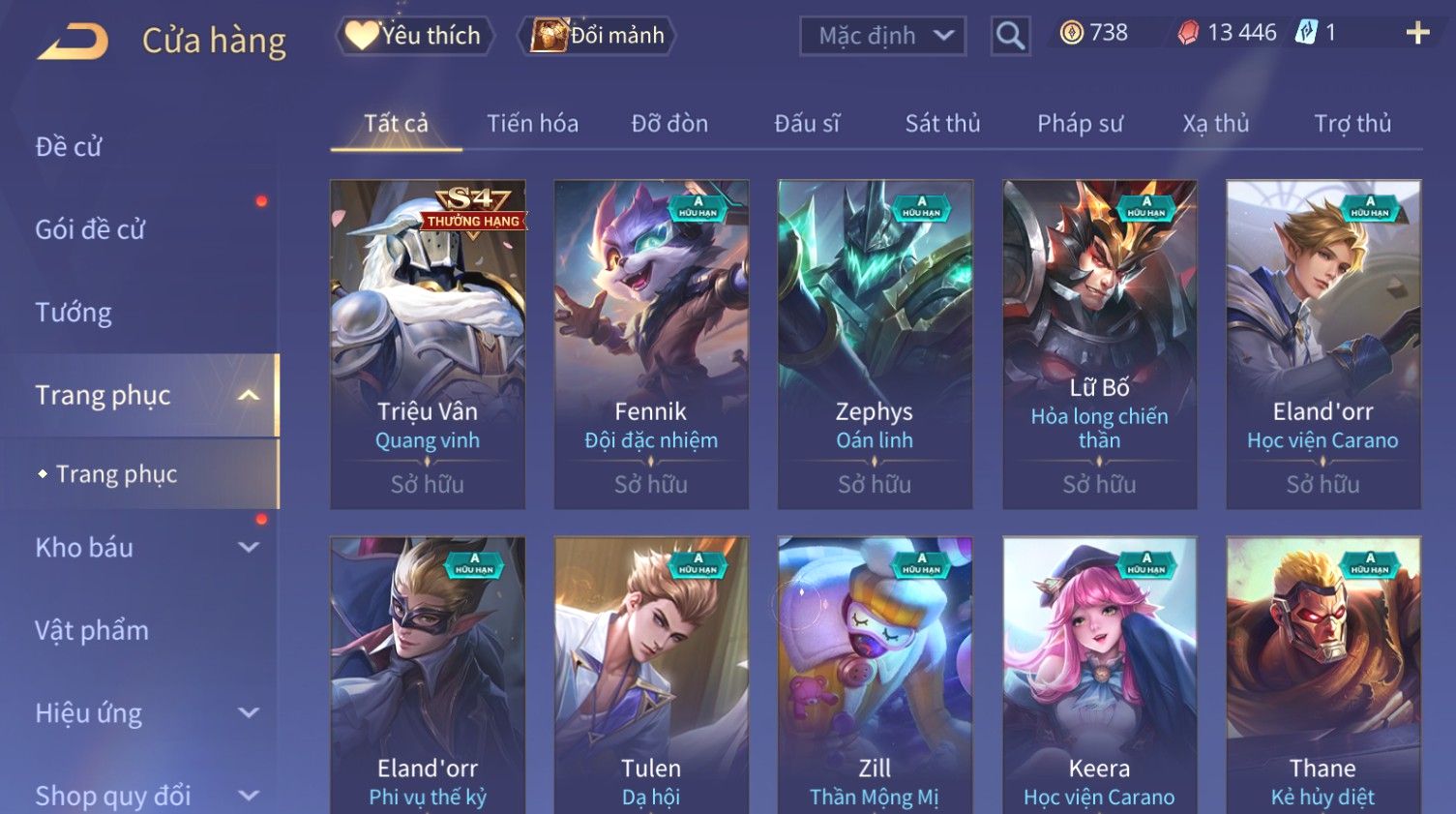This screenshot has width=1456, height=814.
Task: Expand the Shop quy đổi section
Action: (249, 796)
